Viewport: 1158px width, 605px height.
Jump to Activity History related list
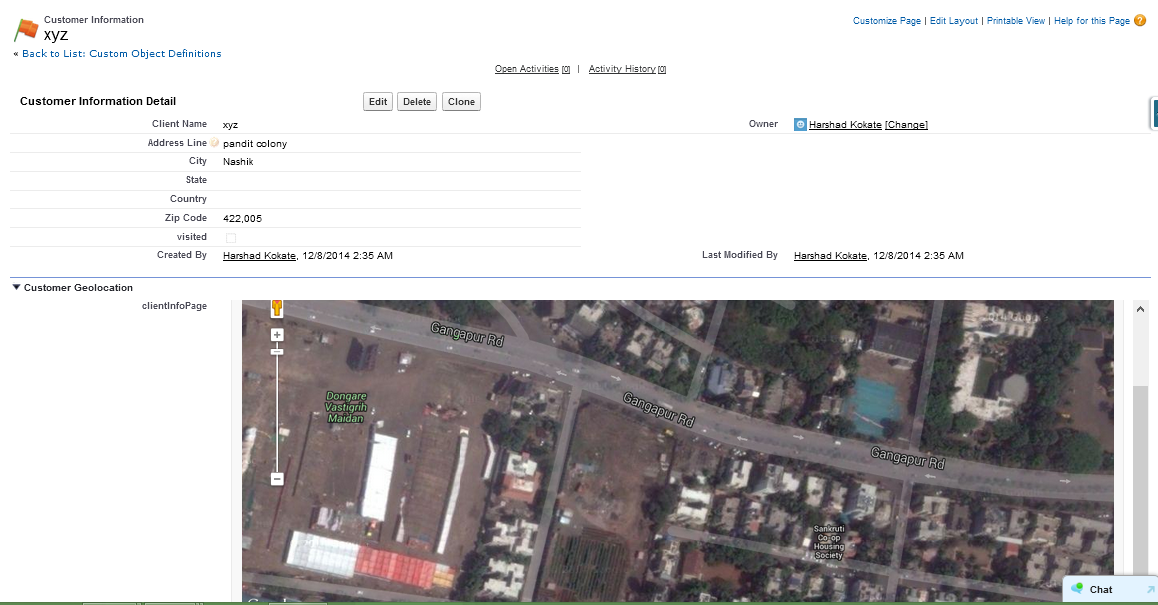(621, 69)
